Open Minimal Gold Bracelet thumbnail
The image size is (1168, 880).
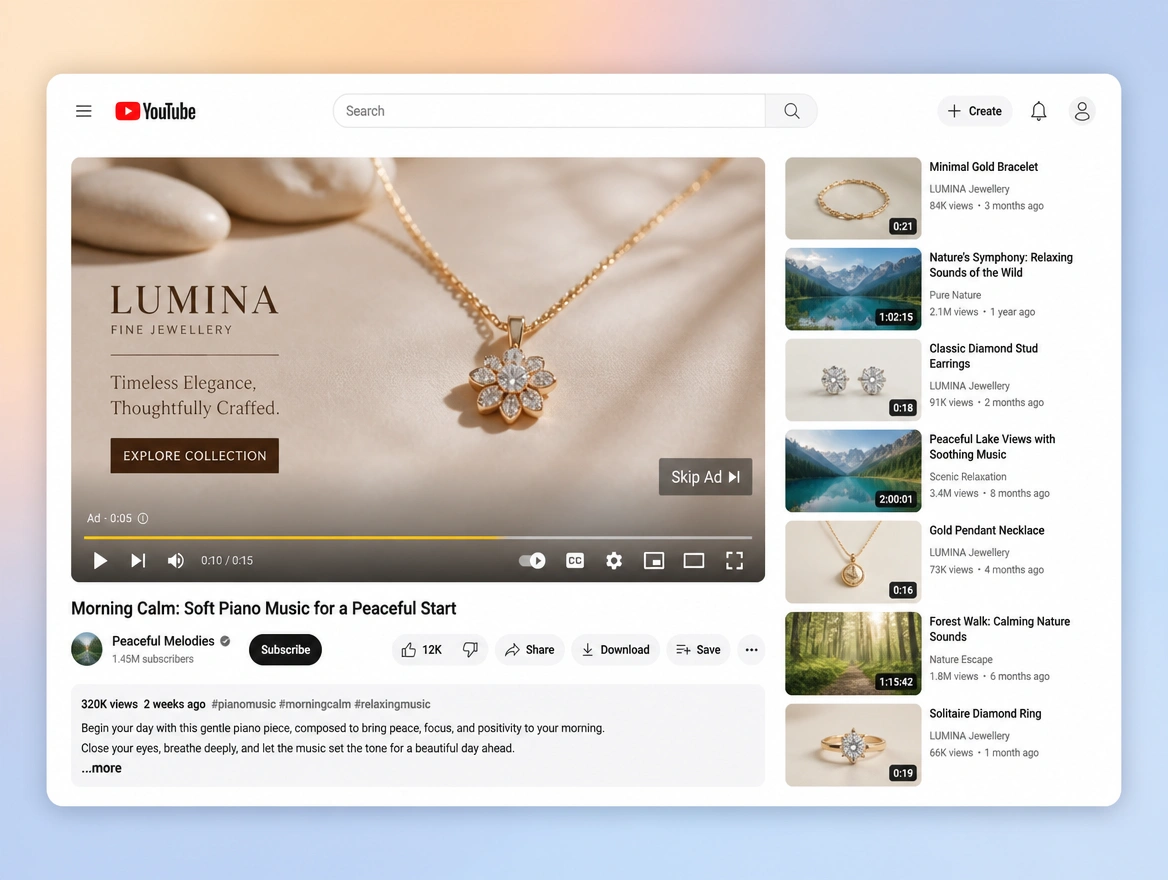(853, 198)
